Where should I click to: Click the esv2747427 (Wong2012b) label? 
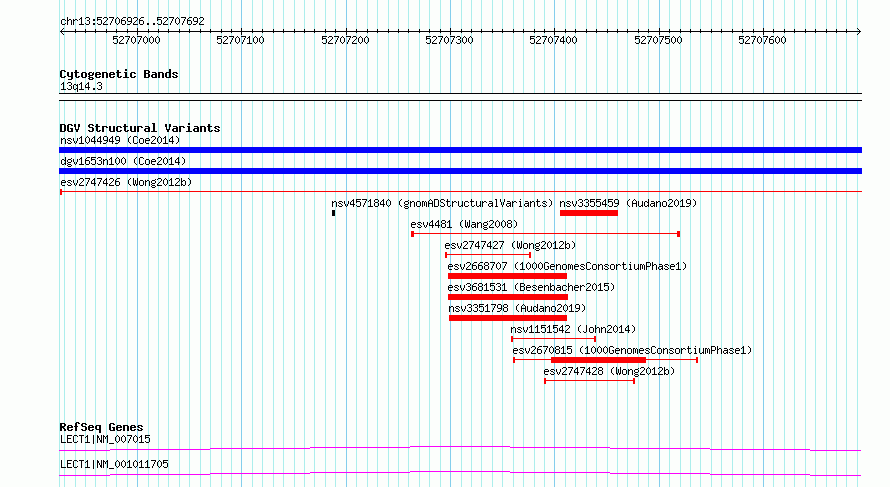[510, 245]
